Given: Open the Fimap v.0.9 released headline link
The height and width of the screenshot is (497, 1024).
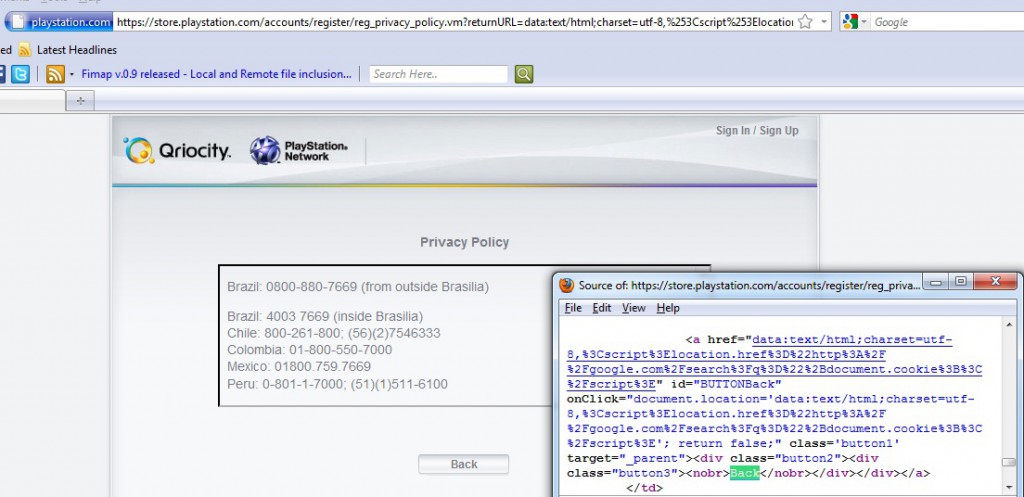Looking at the screenshot, I should pyautogui.click(x=216, y=74).
